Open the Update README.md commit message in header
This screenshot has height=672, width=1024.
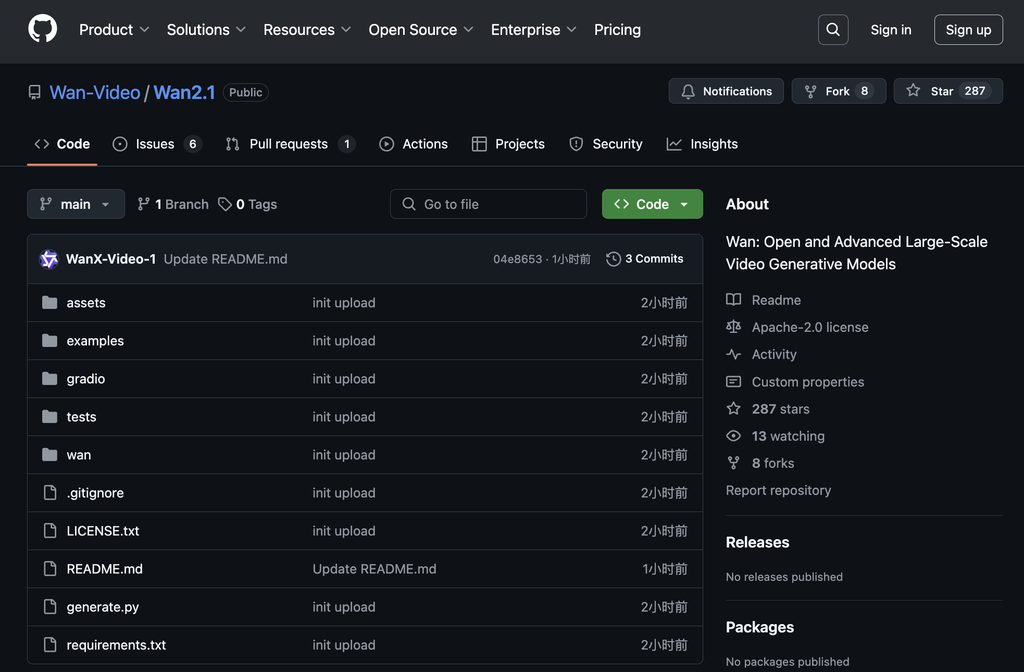pyautogui.click(x=225, y=259)
